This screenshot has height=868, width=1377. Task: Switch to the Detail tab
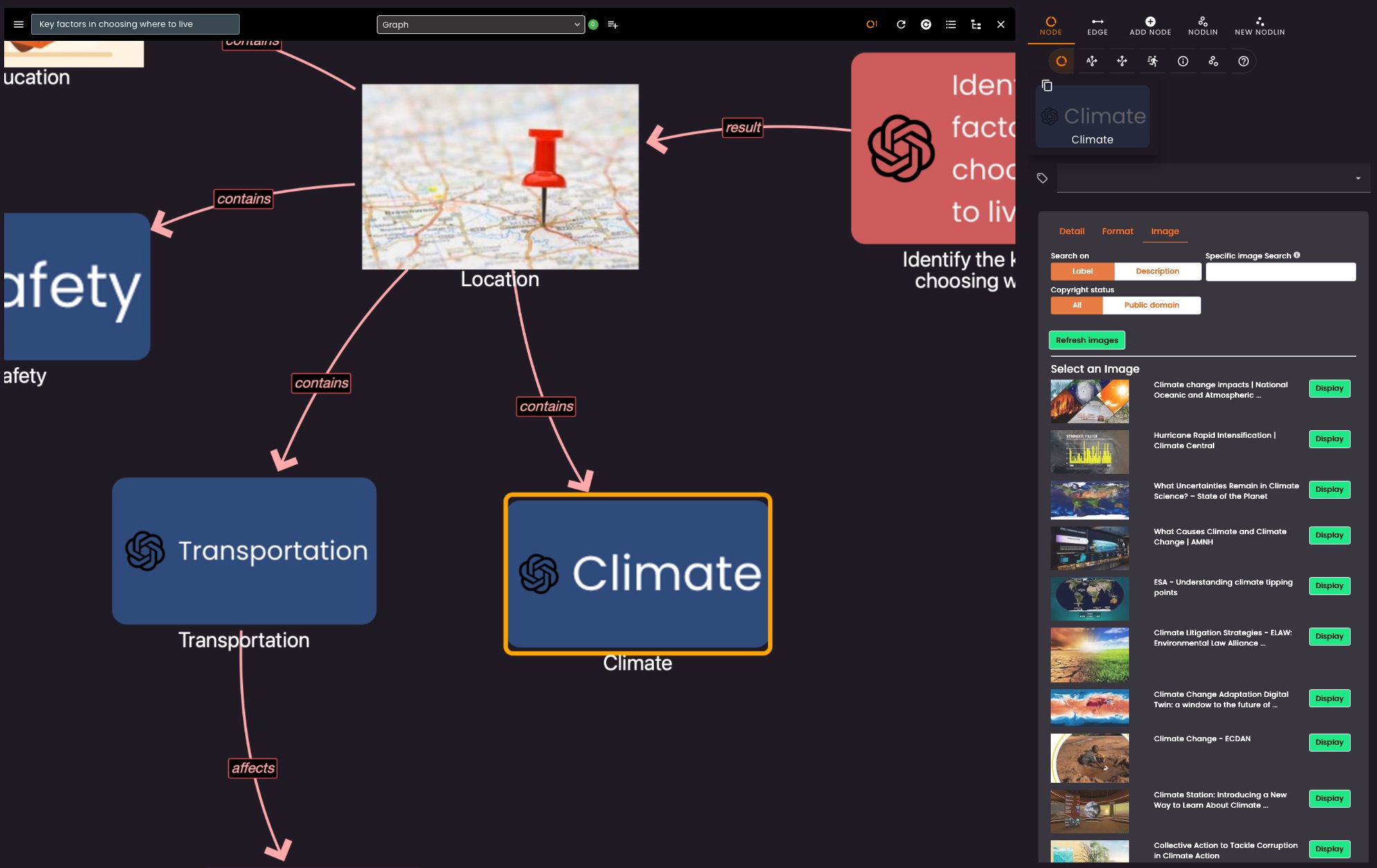pos(1072,231)
